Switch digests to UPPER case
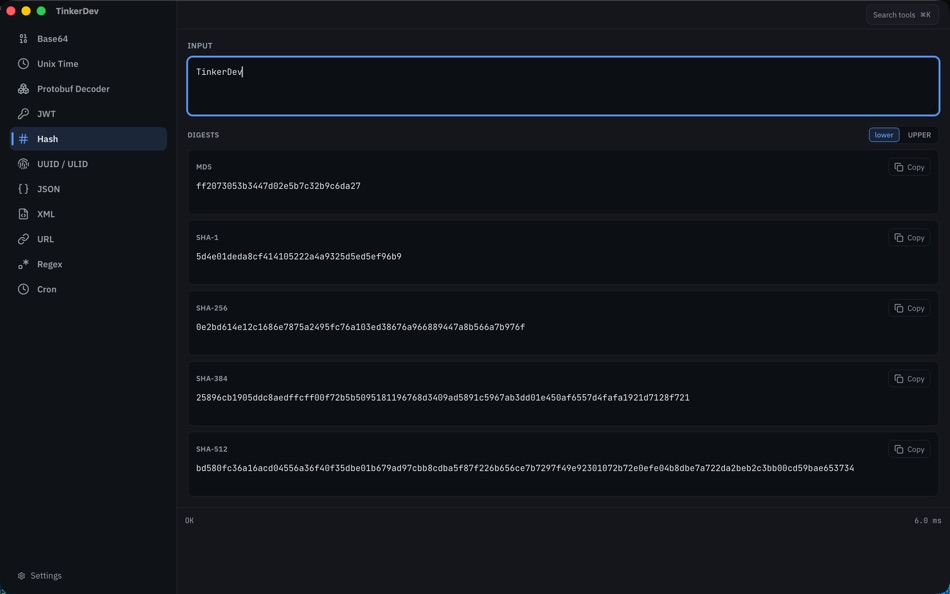Viewport: 950px width, 594px height. (918, 135)
